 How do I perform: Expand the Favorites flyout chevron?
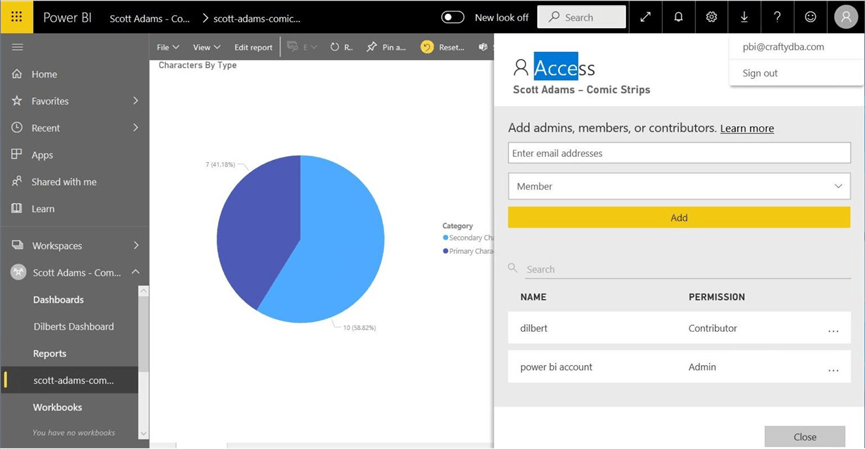click(136, 101)
